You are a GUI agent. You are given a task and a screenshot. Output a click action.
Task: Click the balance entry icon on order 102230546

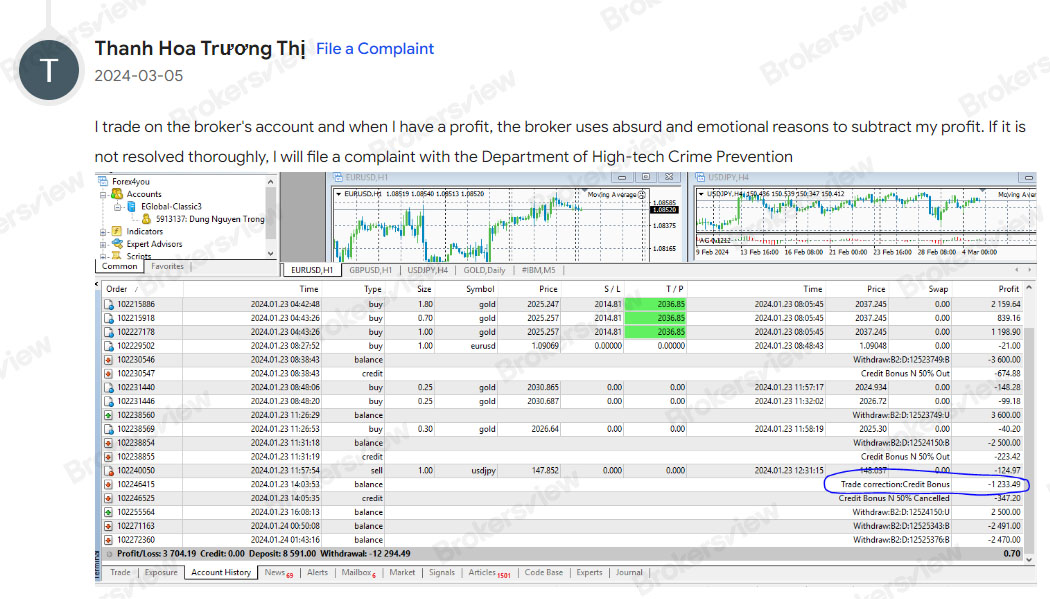tap(107, 360)
